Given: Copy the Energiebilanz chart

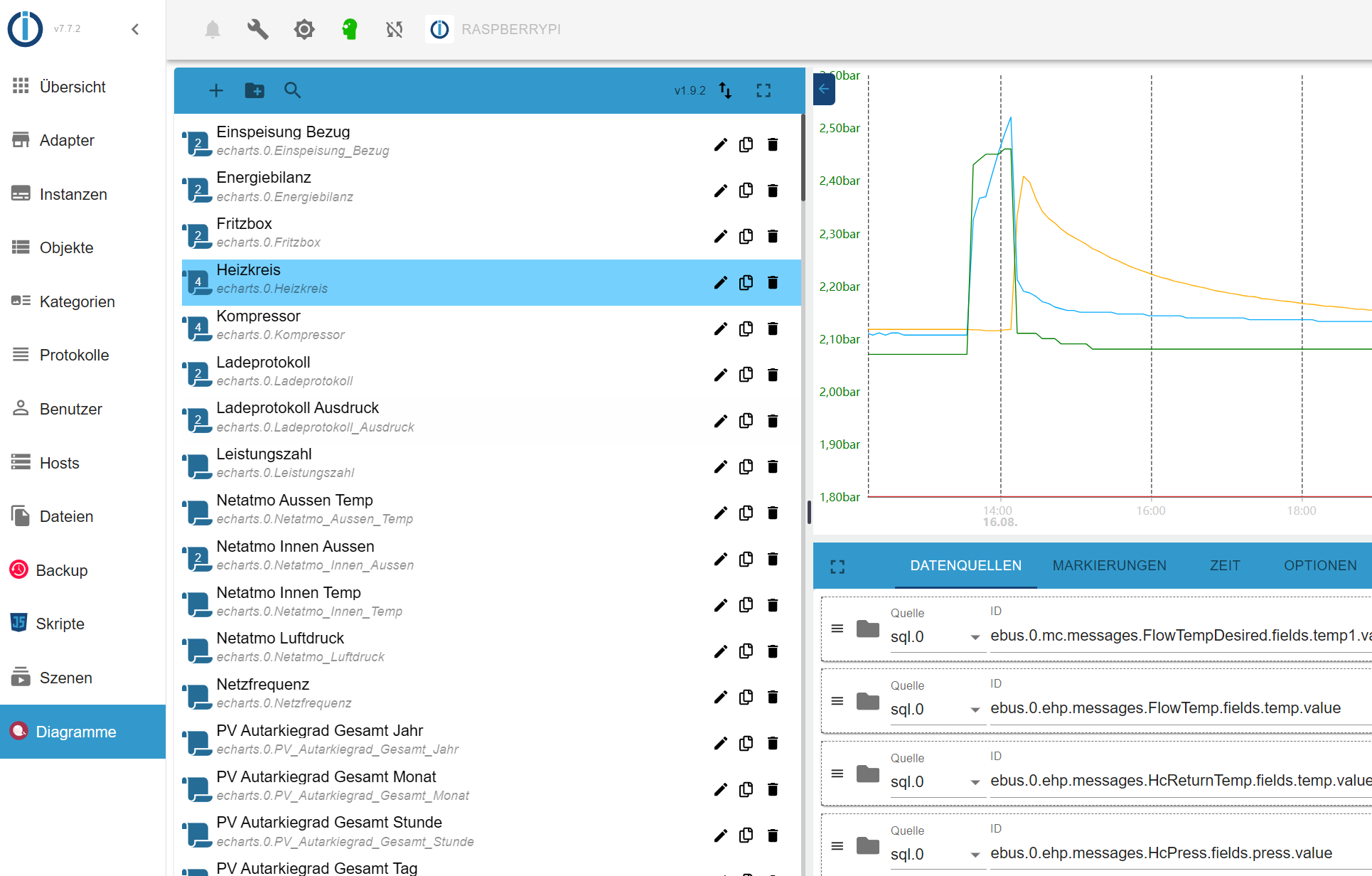Looking at the screenshot, I should 746,191.
